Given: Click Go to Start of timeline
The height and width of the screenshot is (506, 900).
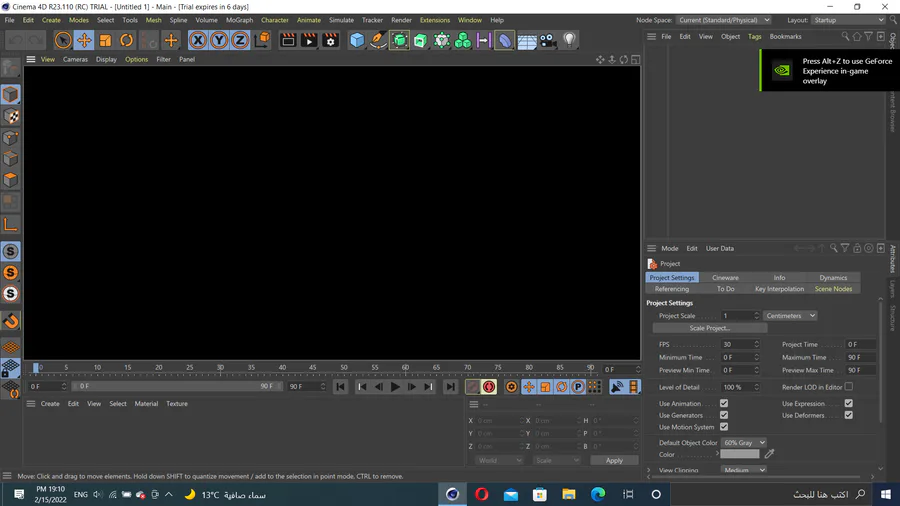Looking at the screenshot, I should 340,387.
